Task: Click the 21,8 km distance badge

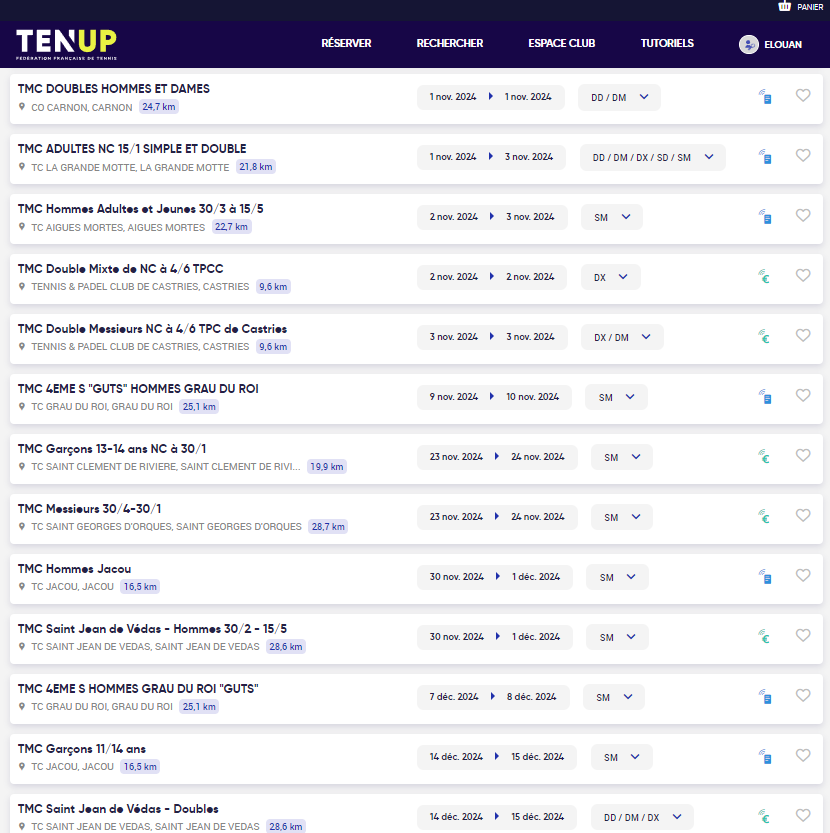Action: [x=256, y=167]
